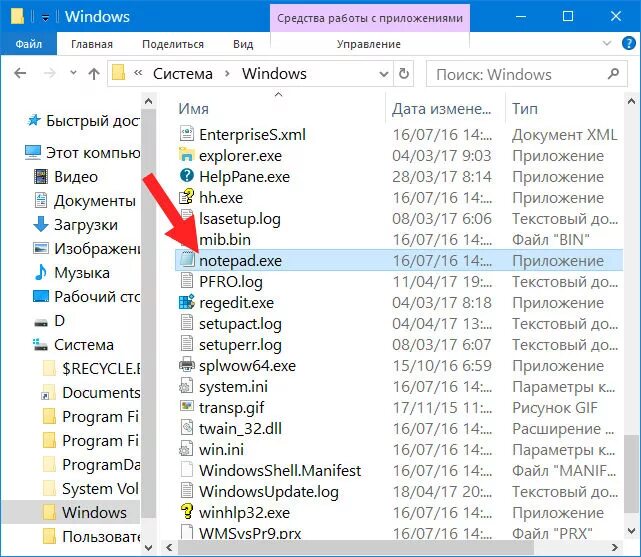Screen dimensions: 641x557
Task: Click the splwow64.exe printer icon
Action: point(186,365)
